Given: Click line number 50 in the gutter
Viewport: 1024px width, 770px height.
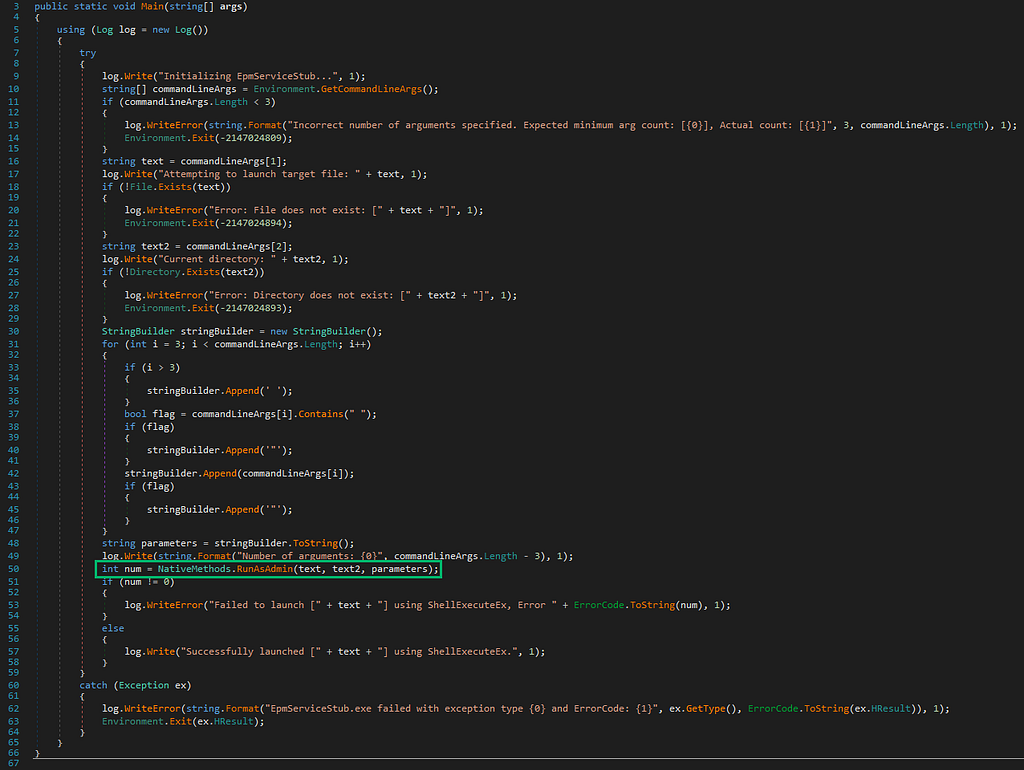Looking at the screenshot, I should tap(14, 569).
